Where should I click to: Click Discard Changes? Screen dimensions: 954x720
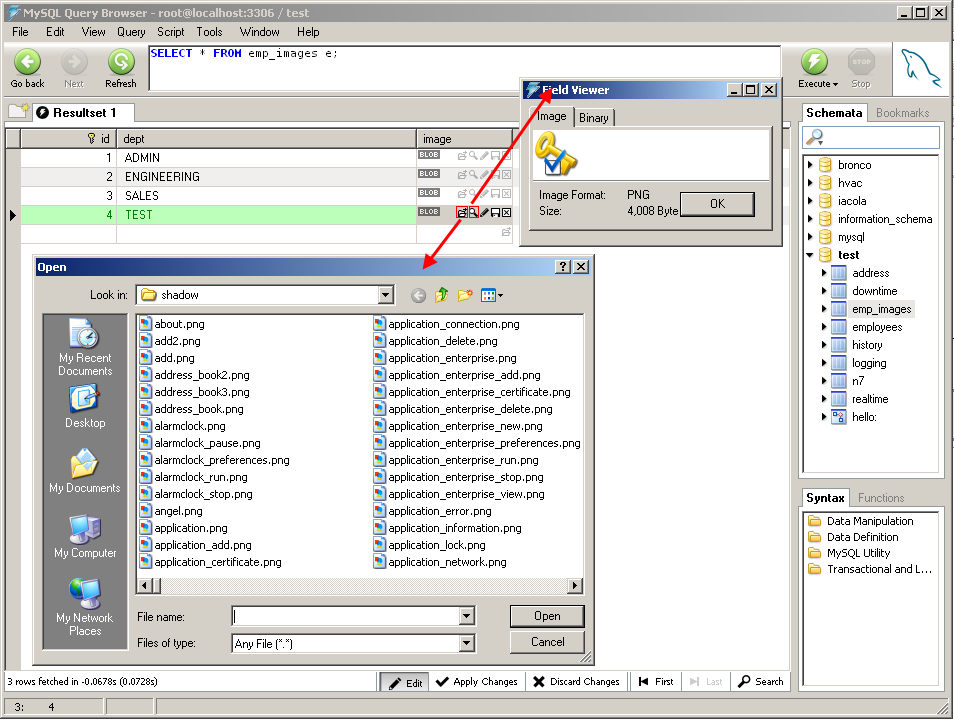coord(576,682)
